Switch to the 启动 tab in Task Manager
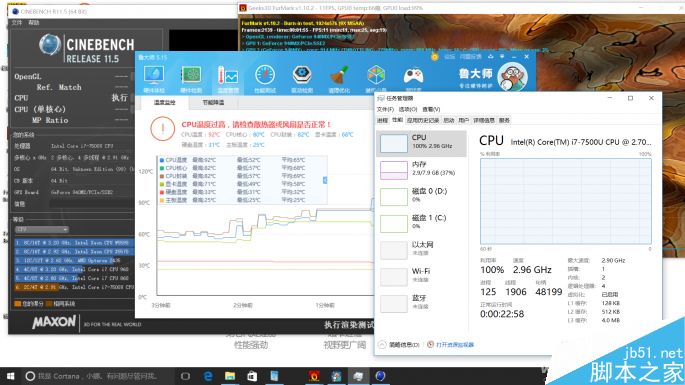The image size is (685, 385). tap(449, 120)
